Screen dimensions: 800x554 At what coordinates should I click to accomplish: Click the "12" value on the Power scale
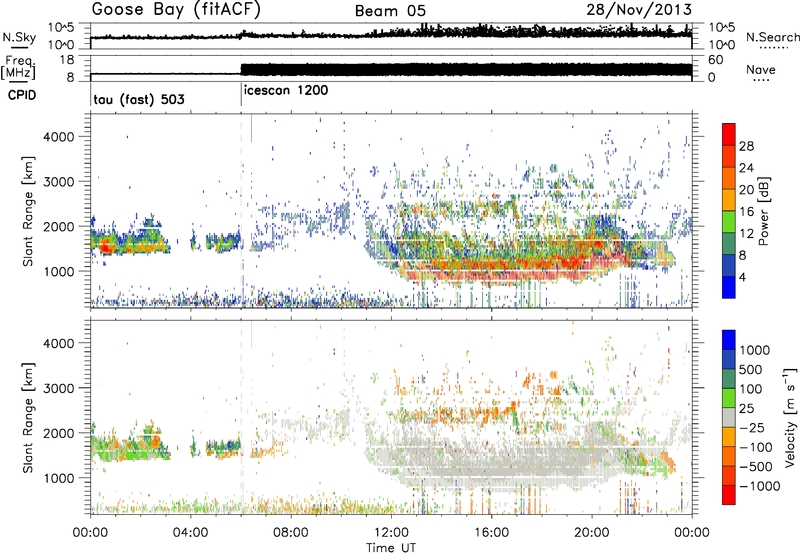click(746, 234)
